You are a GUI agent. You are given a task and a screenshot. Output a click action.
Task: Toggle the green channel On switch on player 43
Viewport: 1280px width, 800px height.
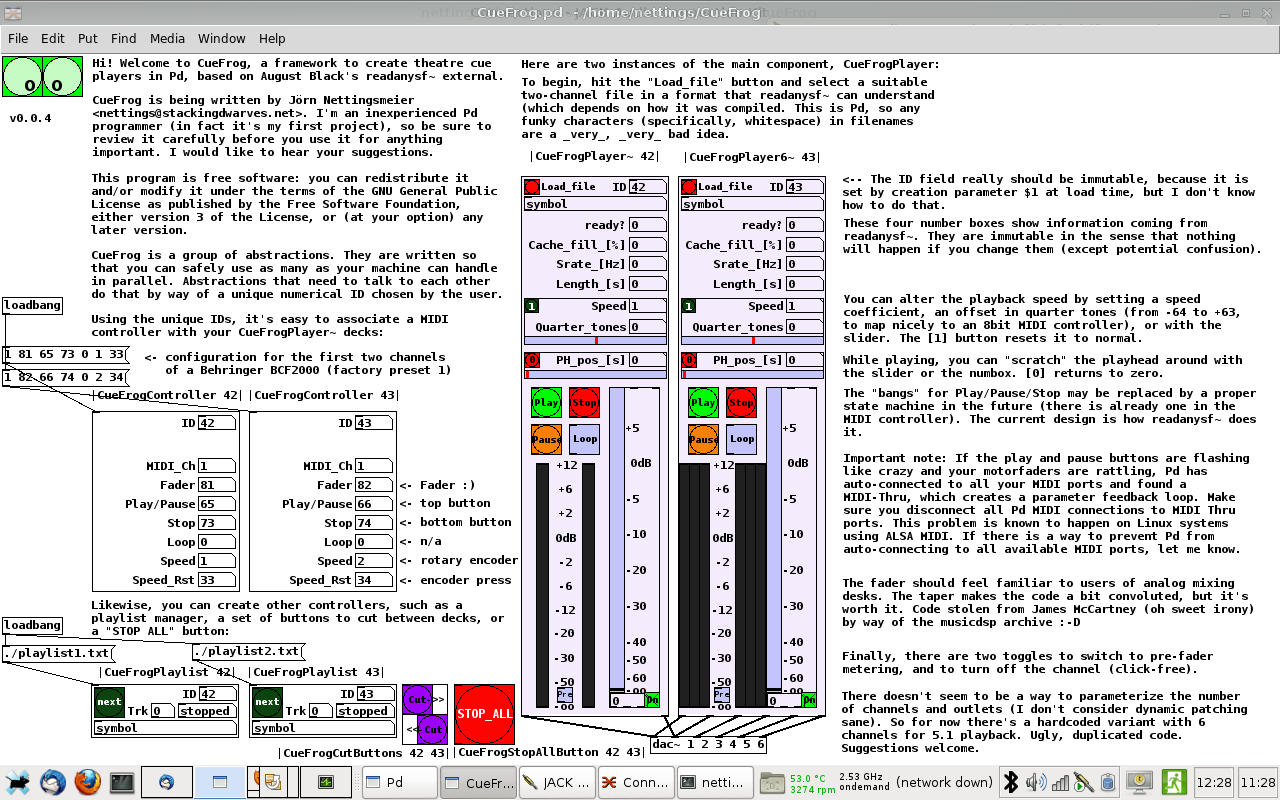pyautogui.click(x=809, y=700)
